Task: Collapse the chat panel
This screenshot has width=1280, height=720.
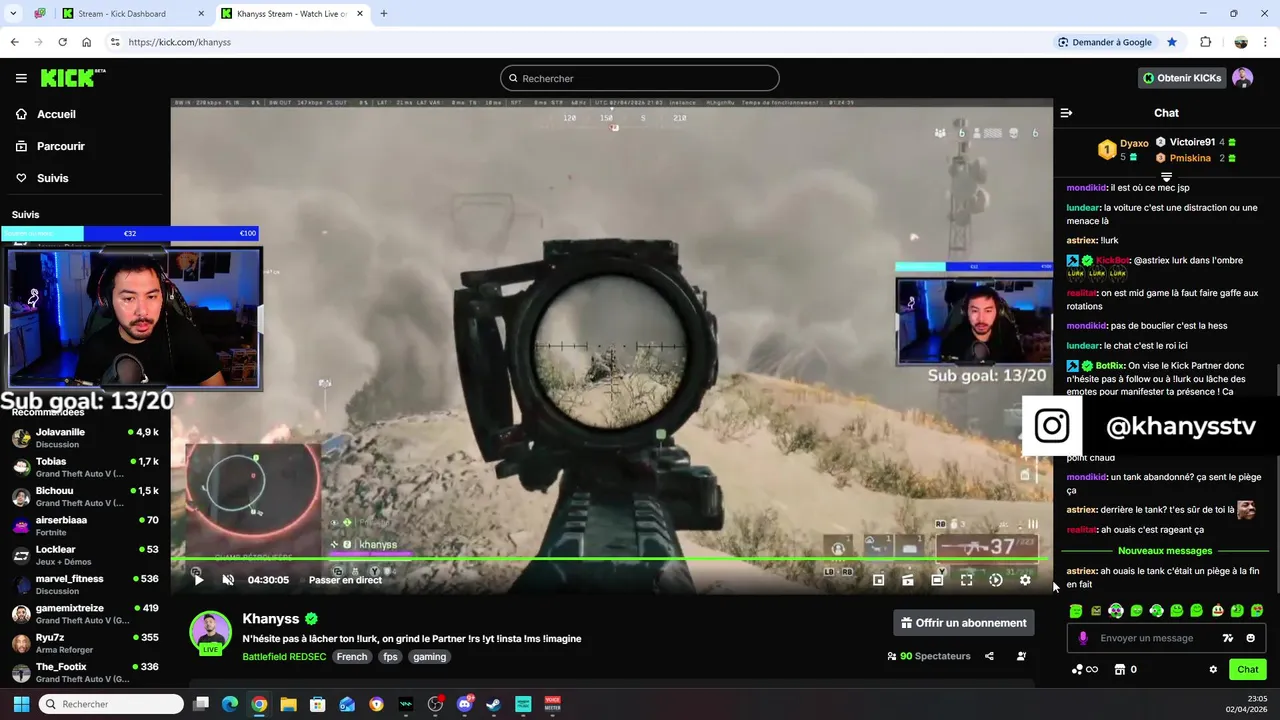Action: tap(1066, 113)
